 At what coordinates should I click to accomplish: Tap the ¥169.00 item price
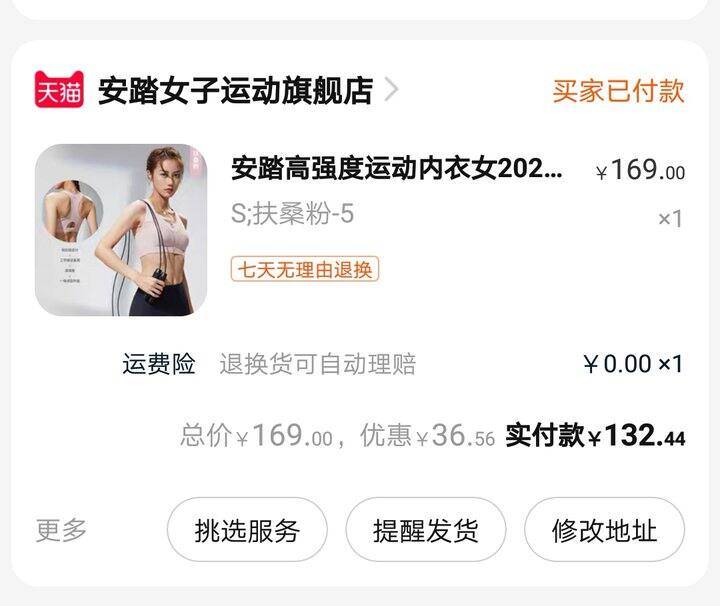click(641, 170)
